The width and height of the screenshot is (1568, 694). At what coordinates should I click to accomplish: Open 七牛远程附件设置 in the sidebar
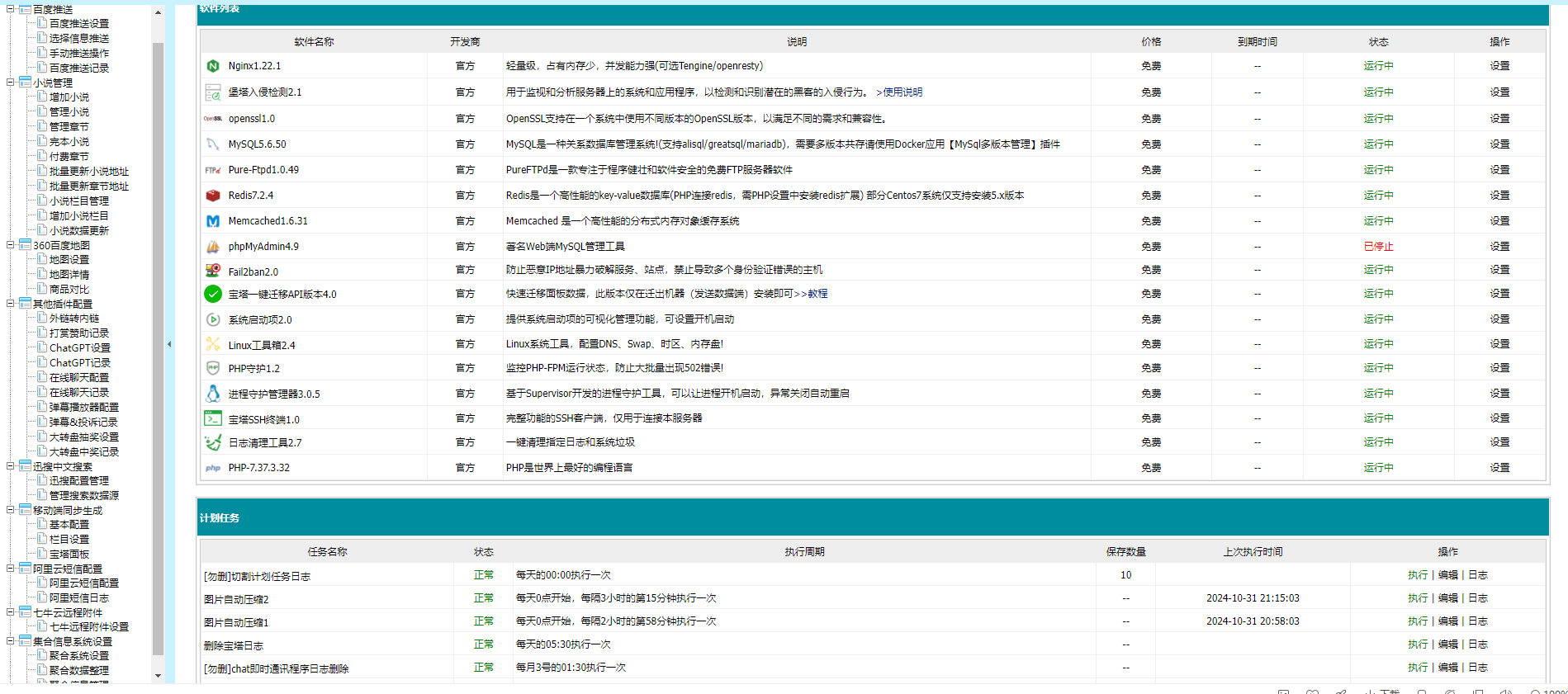coord(89,627)
